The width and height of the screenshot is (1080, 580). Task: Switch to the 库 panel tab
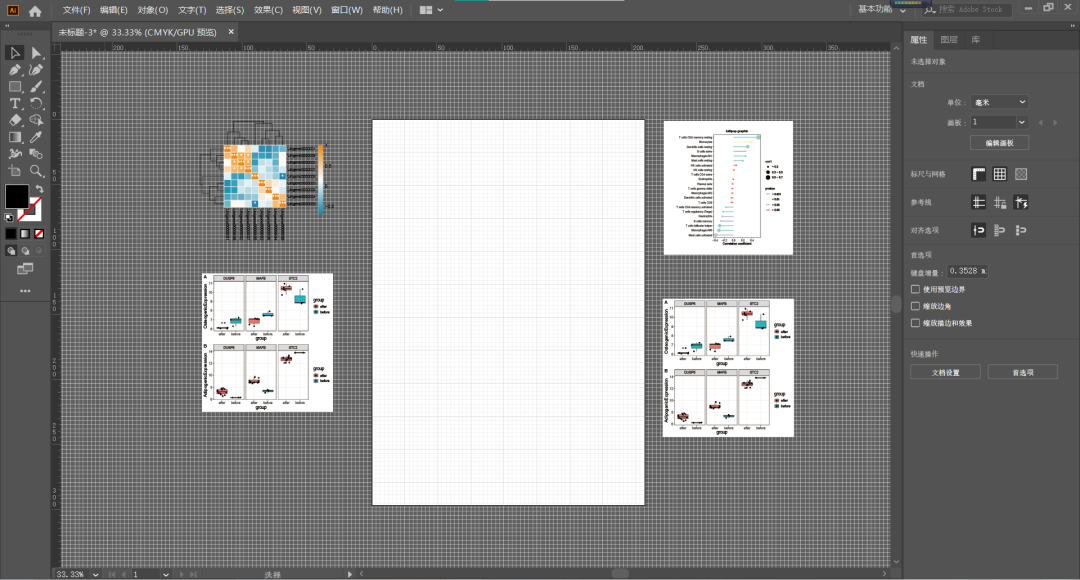[975, 39]
